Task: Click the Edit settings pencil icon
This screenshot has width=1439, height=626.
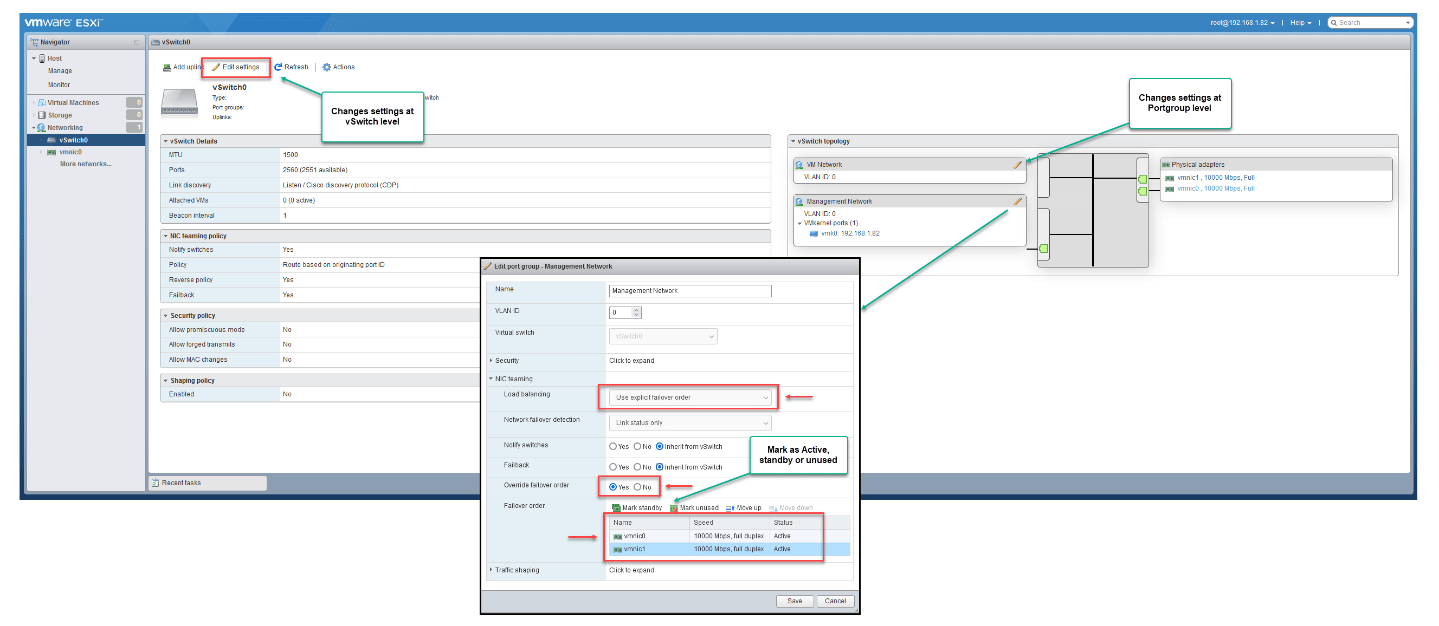Action: click(x=216, y=67)
